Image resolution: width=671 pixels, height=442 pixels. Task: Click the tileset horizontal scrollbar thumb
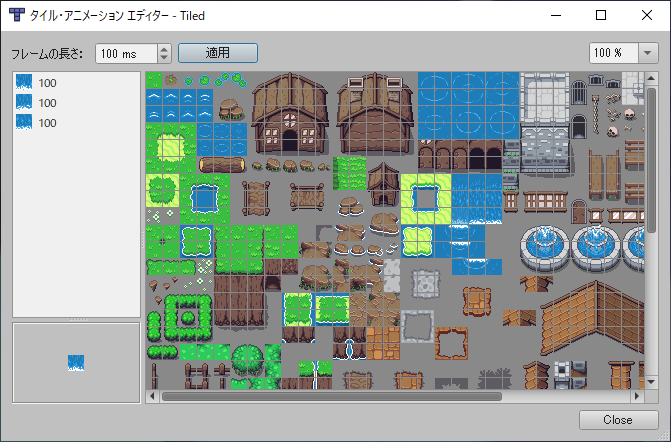332,396
